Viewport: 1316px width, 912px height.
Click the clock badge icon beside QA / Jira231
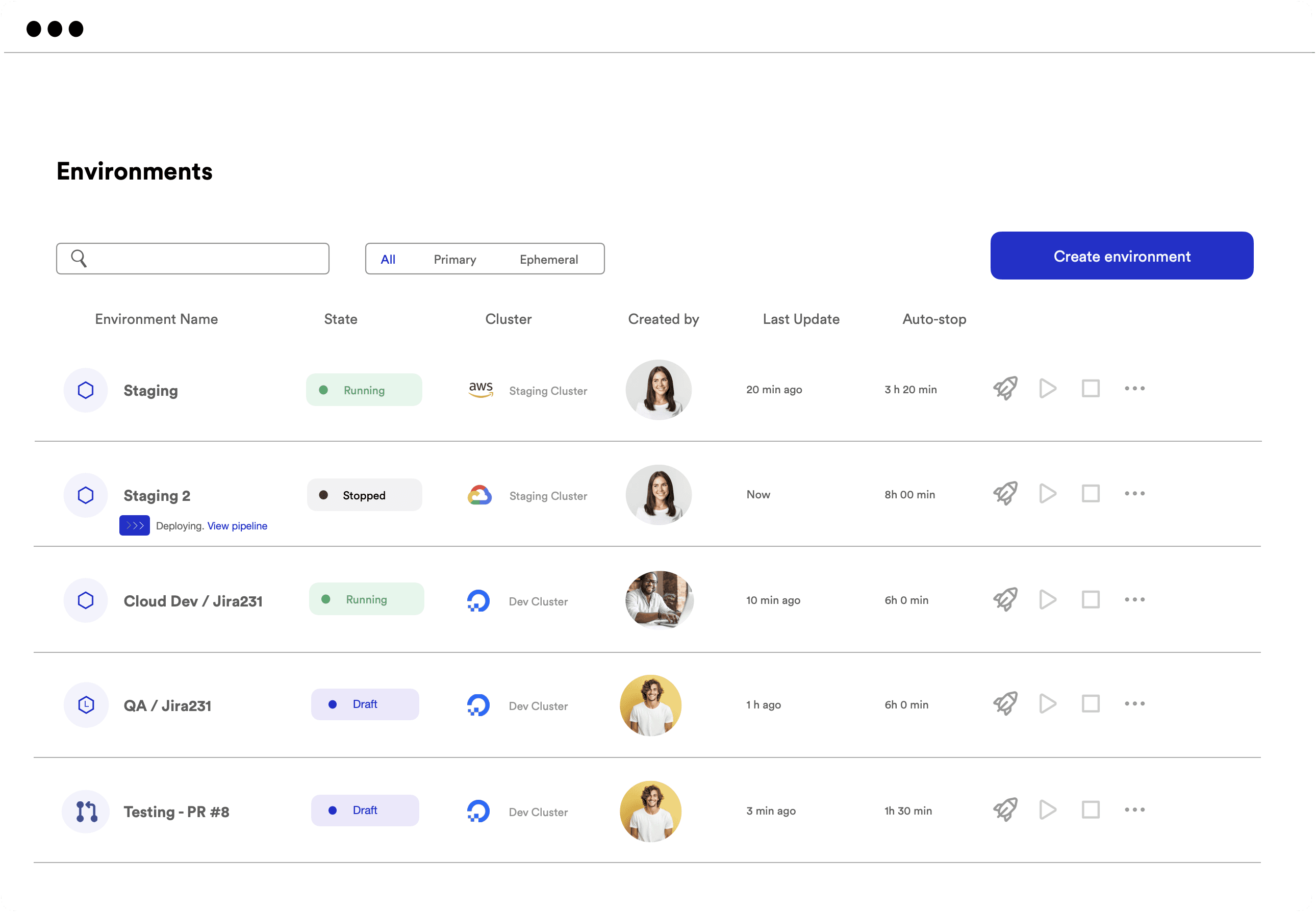[86, 704]
